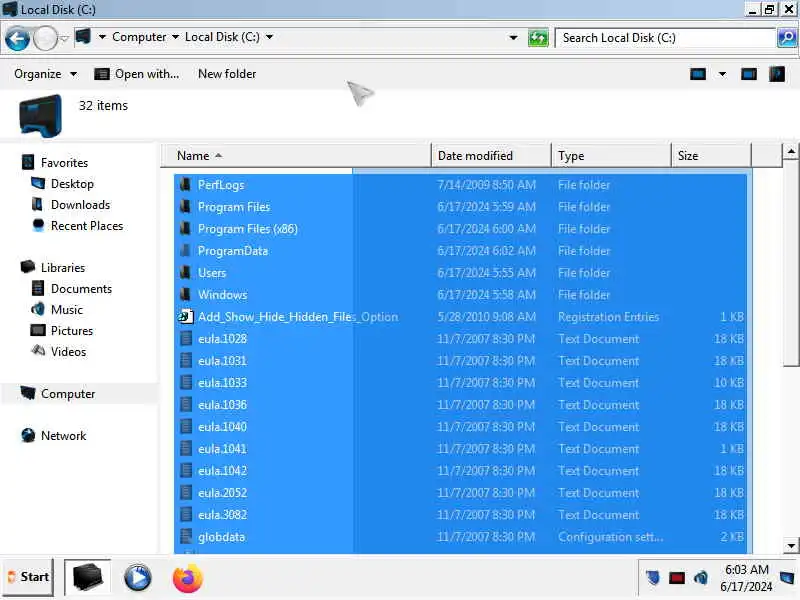Select the ProgramData folder icon
Screen dimensions: 800x600
pyautogui.click(x=186, y=251)
